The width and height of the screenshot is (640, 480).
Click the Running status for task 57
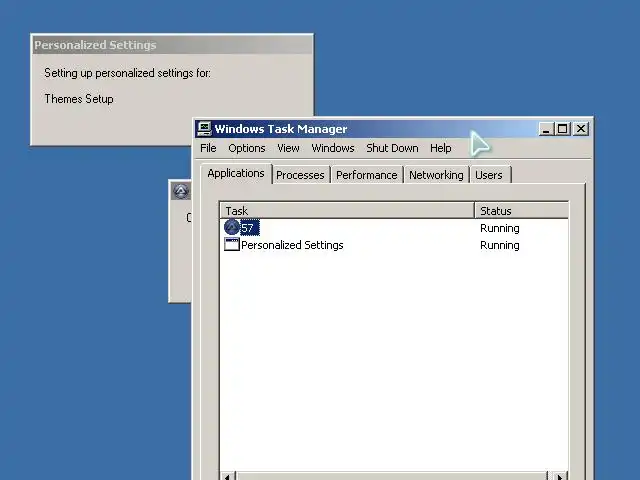point(500,228)
